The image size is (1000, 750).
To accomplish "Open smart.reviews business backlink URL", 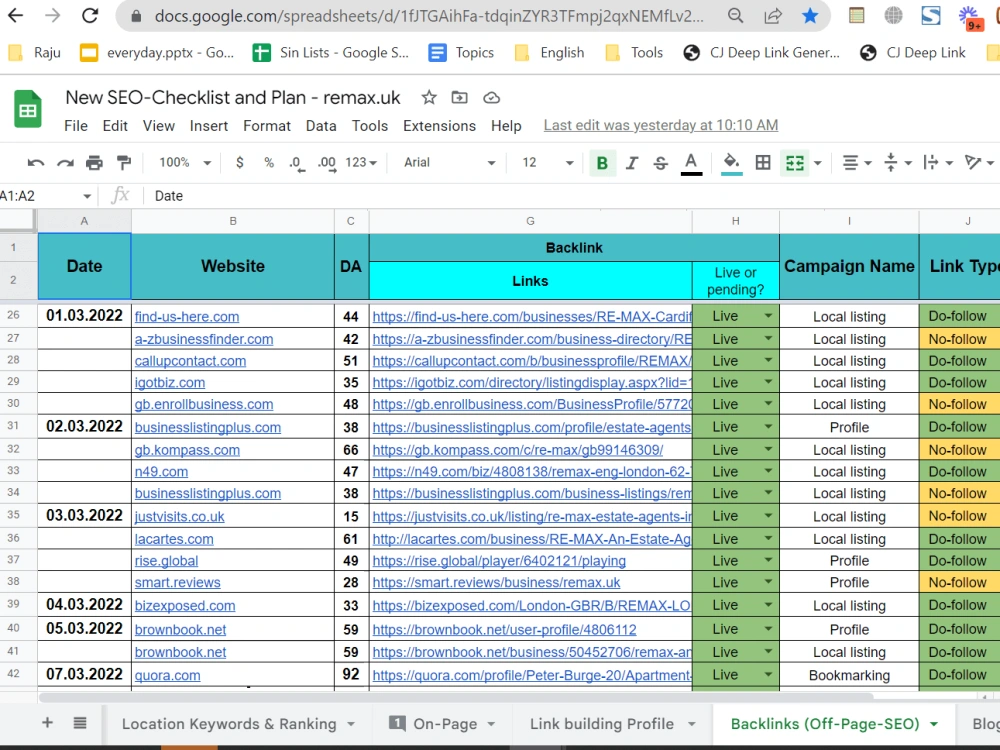I will (496, 582).
